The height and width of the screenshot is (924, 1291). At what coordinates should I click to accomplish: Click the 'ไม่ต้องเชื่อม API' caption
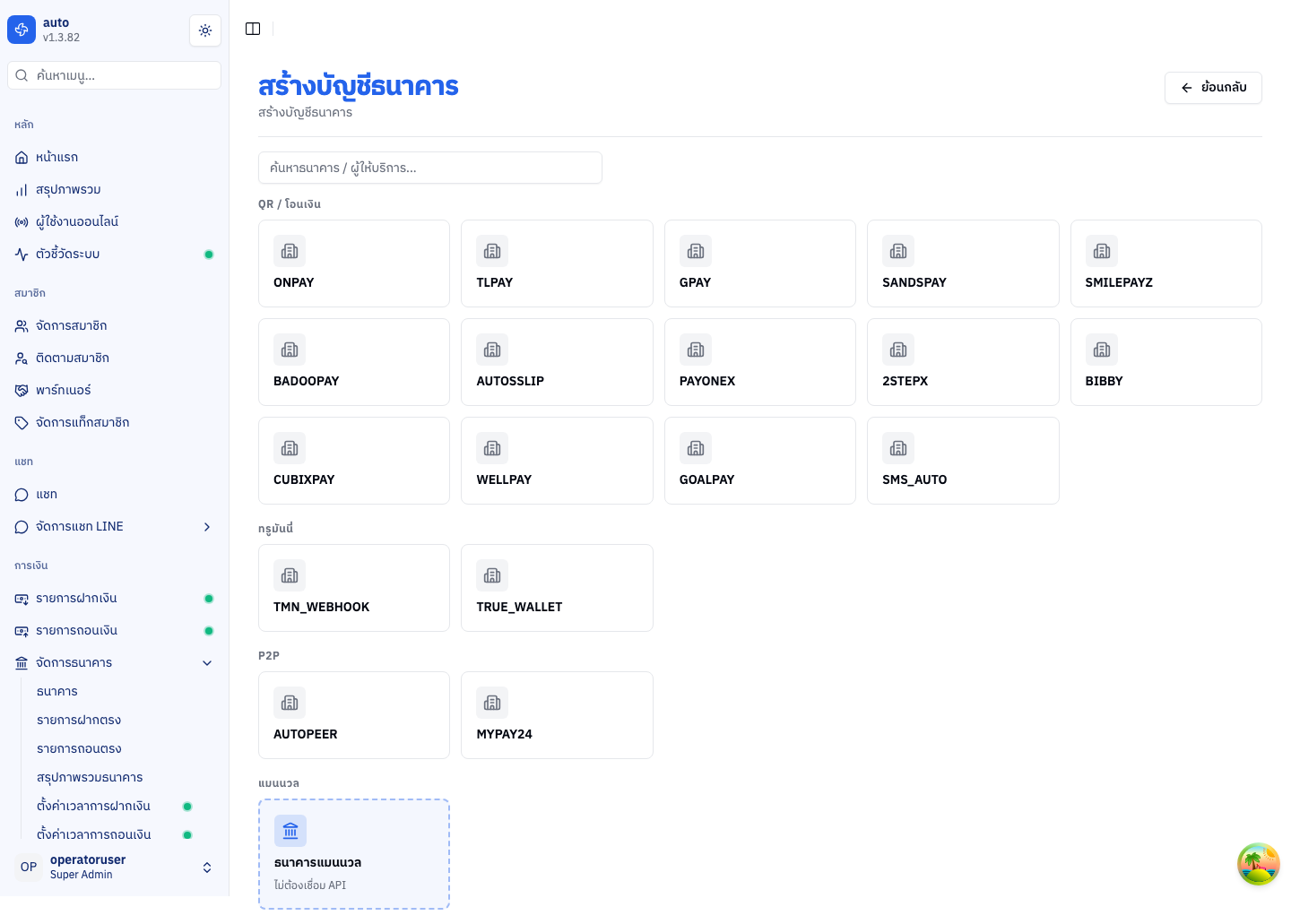310,885
